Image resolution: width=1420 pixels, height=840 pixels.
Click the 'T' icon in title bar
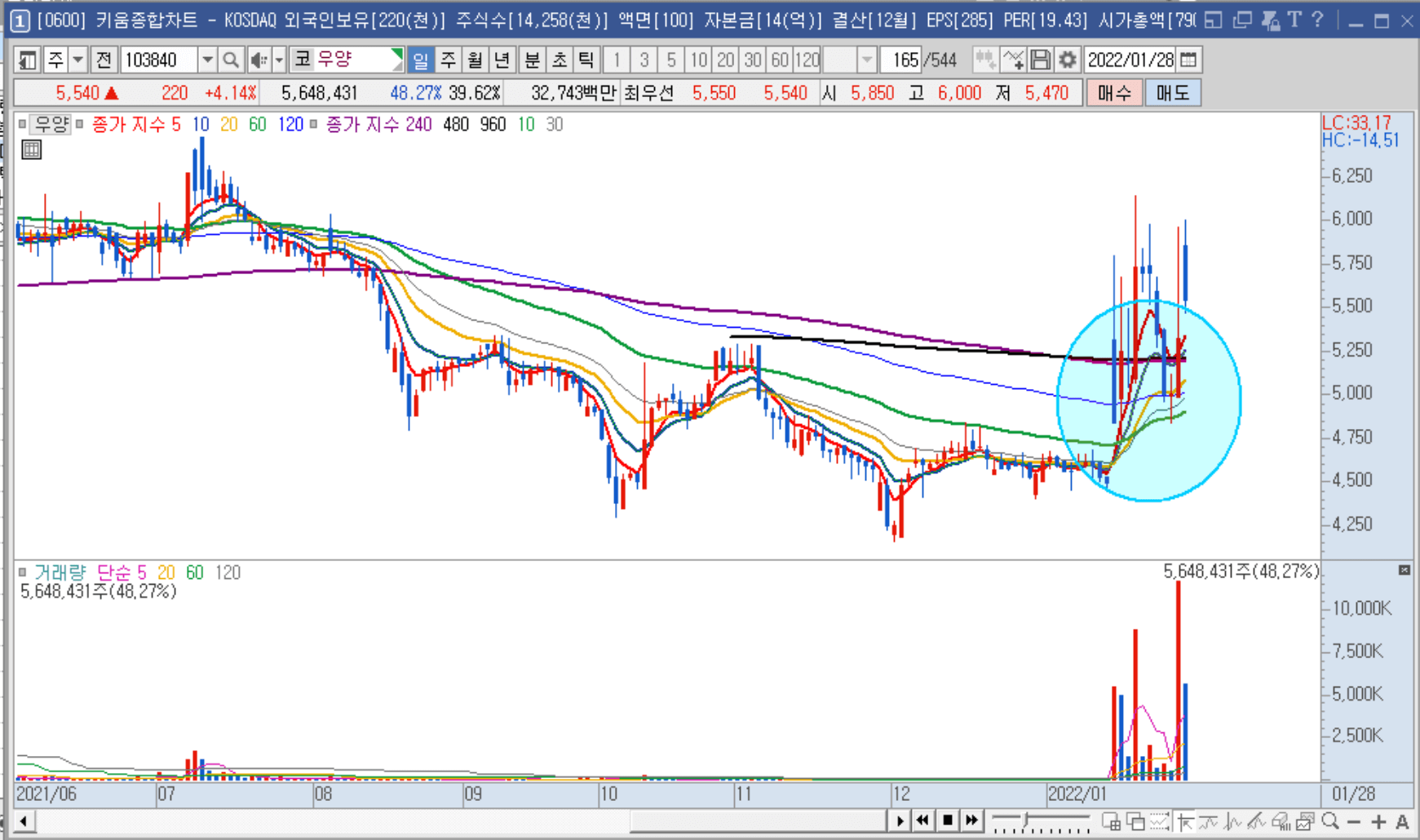pyautogui.click(x=1294, y=20)
